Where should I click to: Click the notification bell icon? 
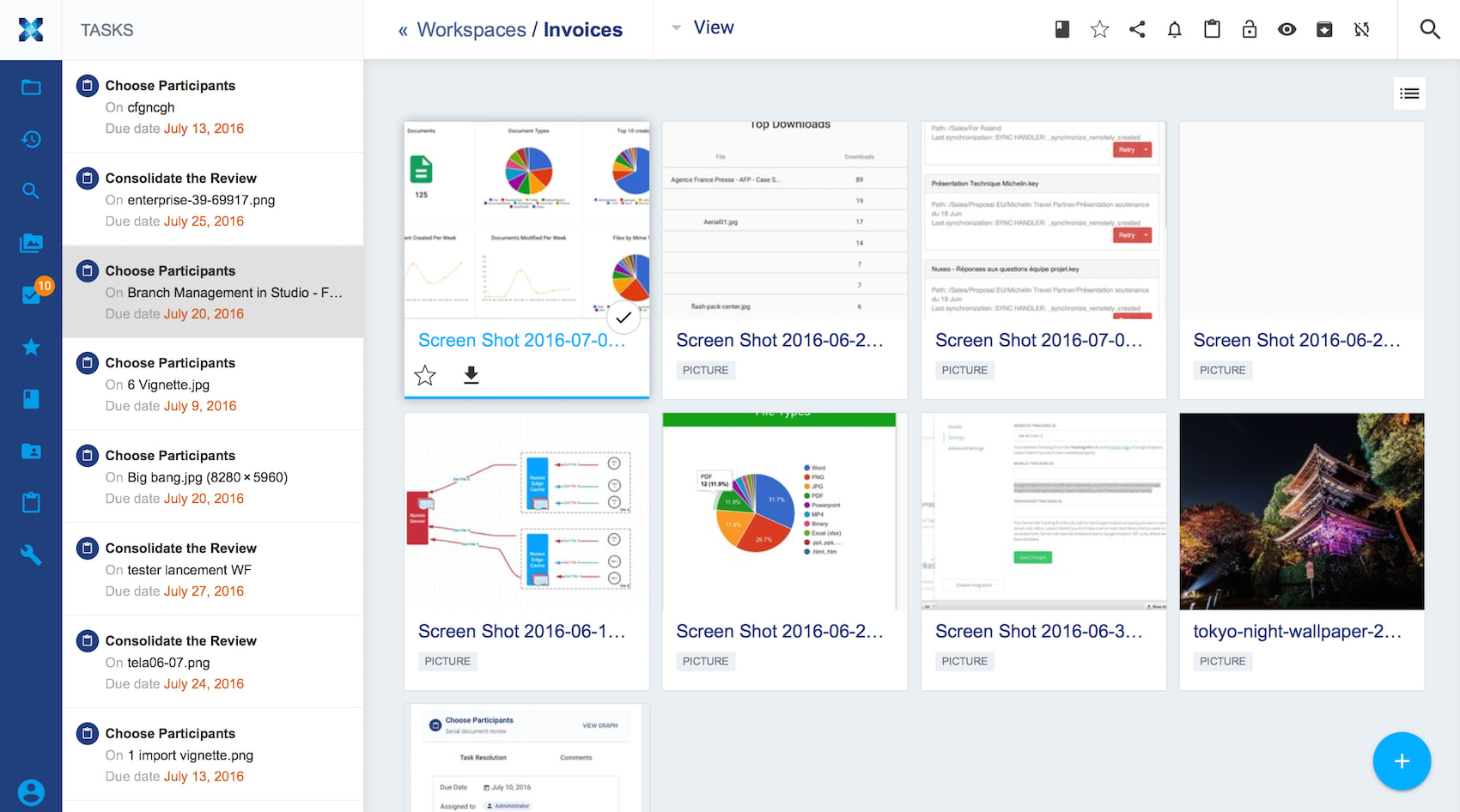pyautogui.click(x=1174, y=29)
